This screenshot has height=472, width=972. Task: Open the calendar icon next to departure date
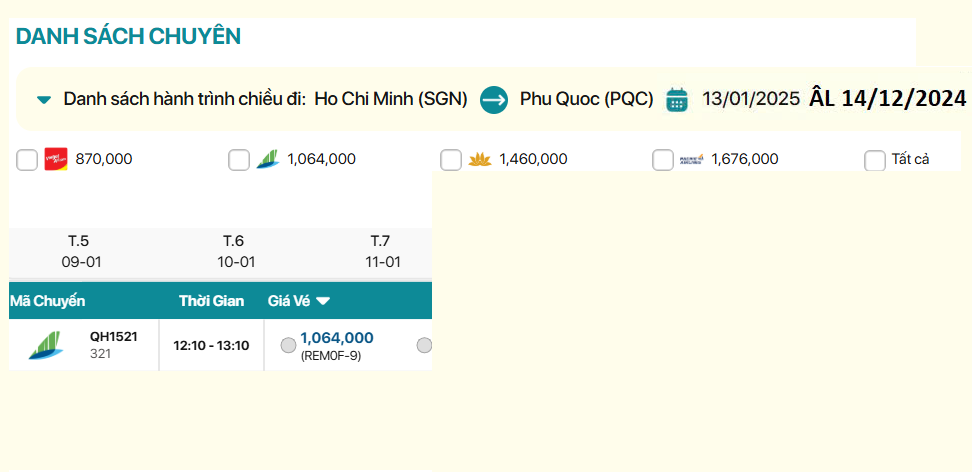(677, 99)
